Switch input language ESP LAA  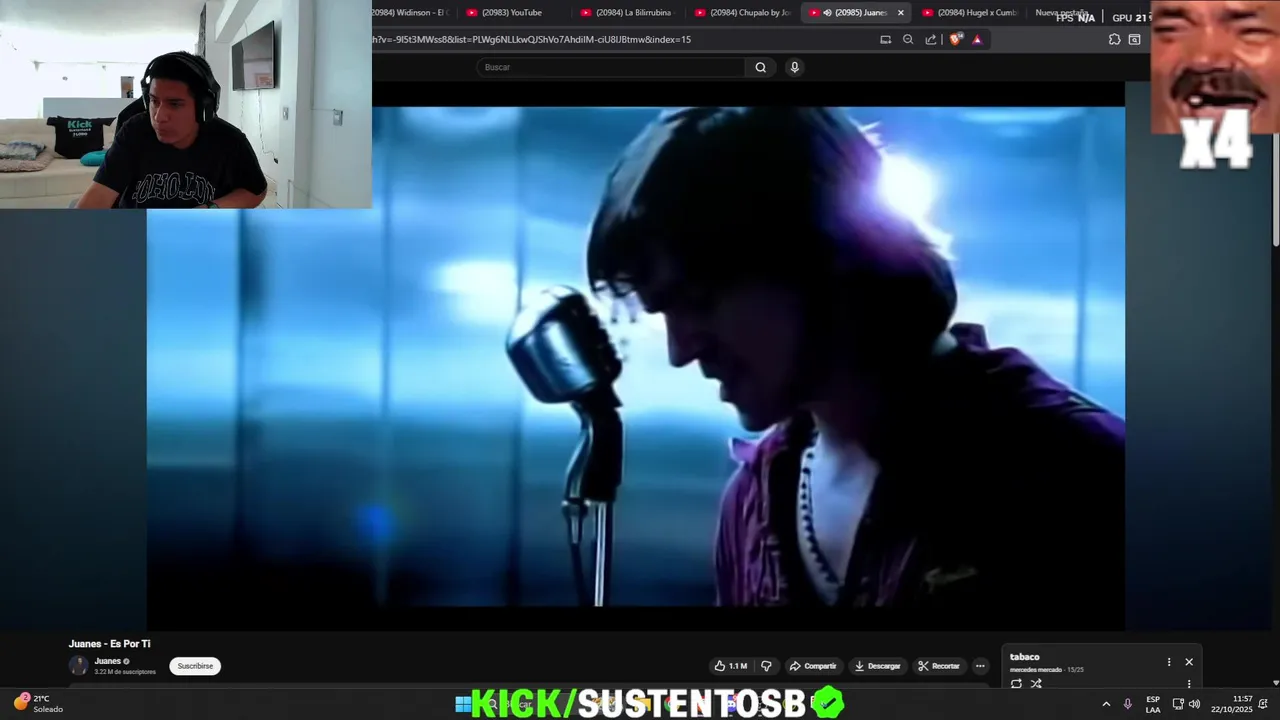coord(1153,704)
